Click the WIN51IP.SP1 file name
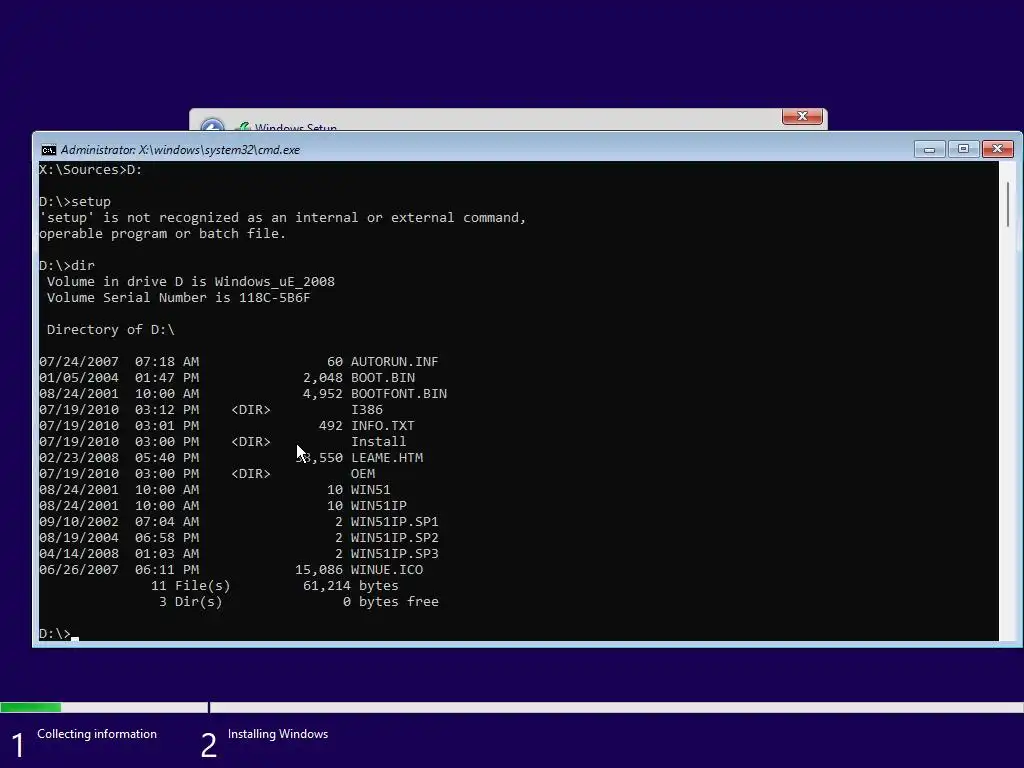Image resolution: width=1024 pixels, height=768 pixels. coord(394,522)
